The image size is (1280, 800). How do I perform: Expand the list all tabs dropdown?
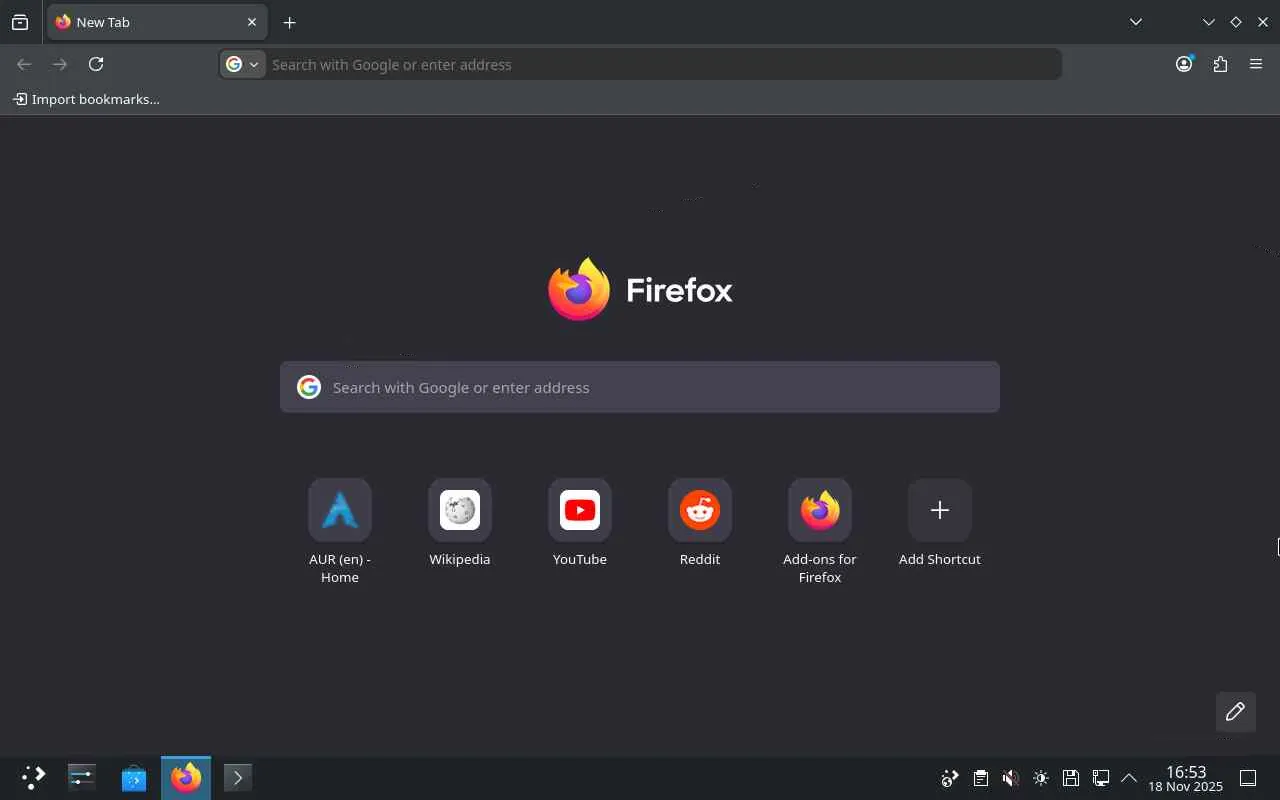pyautogui.click(x=1135, y=22)
